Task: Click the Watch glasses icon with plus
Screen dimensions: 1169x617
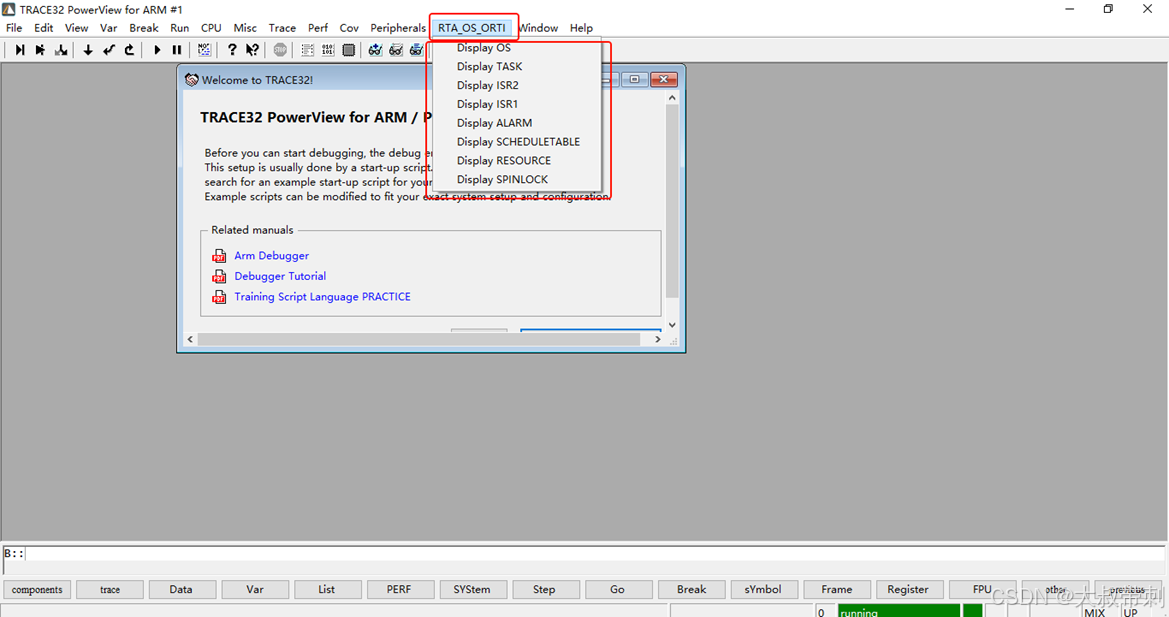Action: [x=375, y=50]
